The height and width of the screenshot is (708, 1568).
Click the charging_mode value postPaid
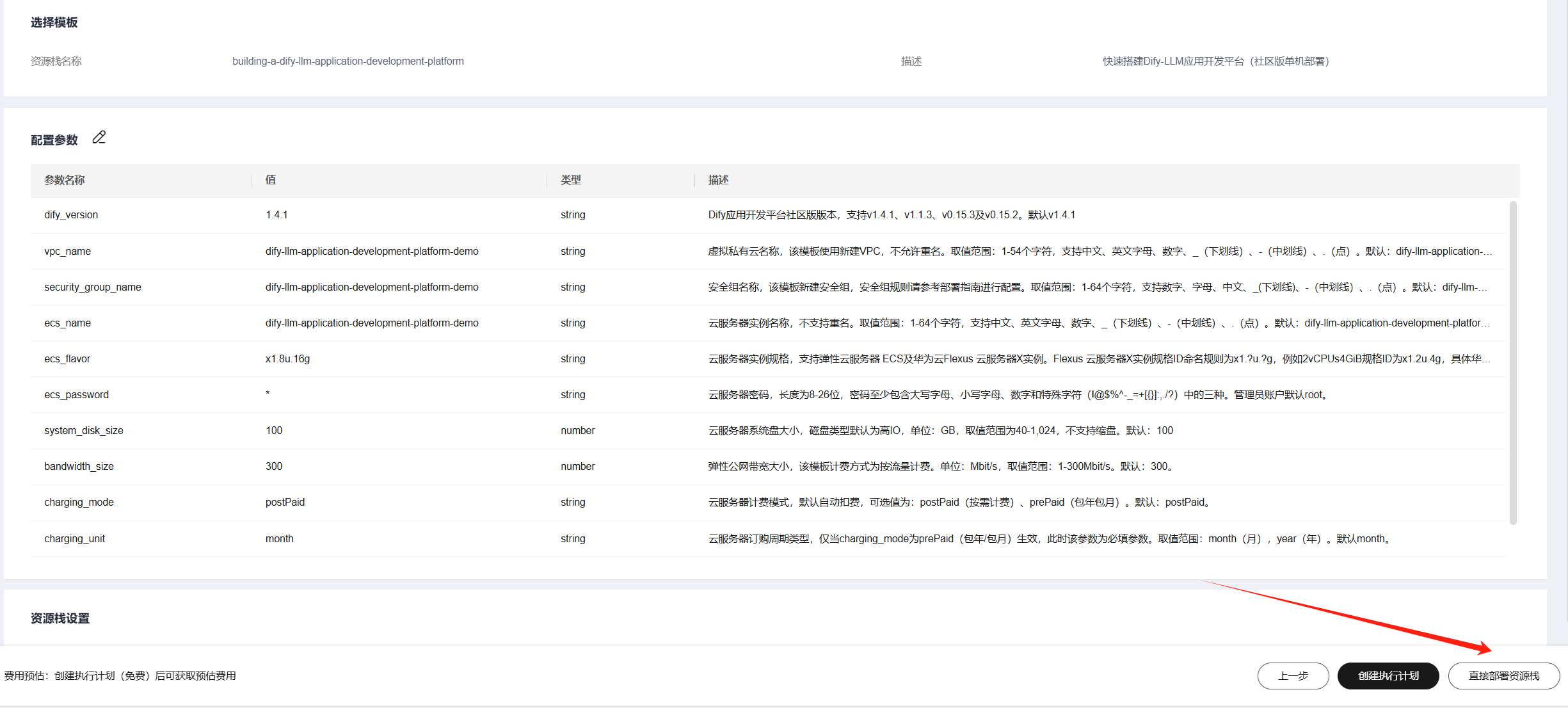(x=285, y=503)
